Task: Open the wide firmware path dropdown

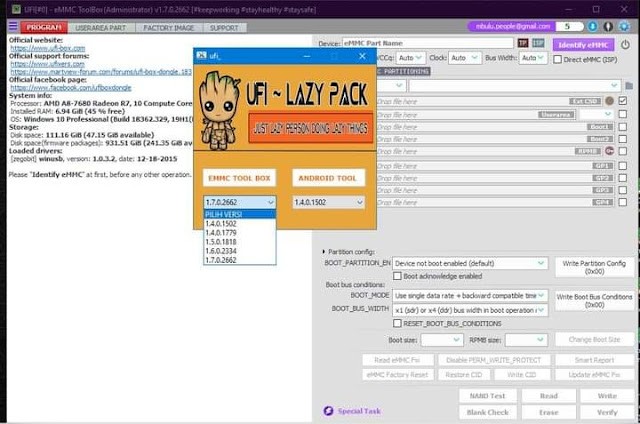Action: click(515, 86)
